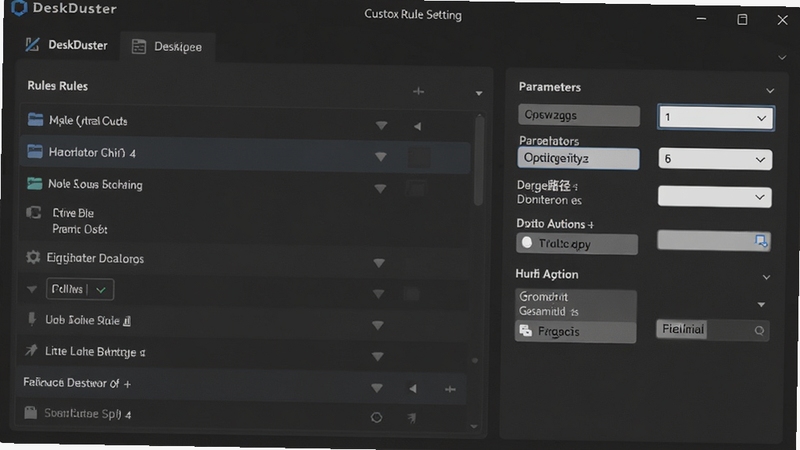The height and width of the screenshot is (450, 800).
Task: Click the Dotto Autions plus label
Action: pyautogui.click(x=555, y=224)
